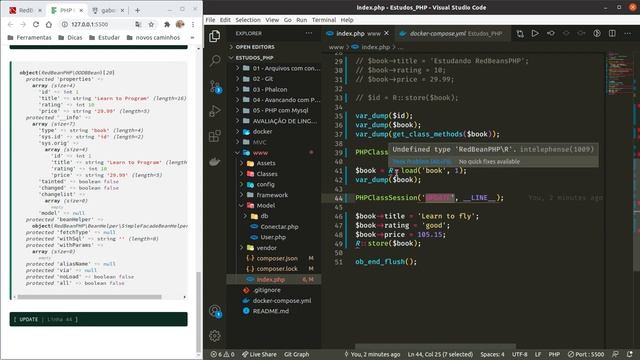Click UTF-8 encoding in status bar
640x360 pixels.
coord(520,354)
